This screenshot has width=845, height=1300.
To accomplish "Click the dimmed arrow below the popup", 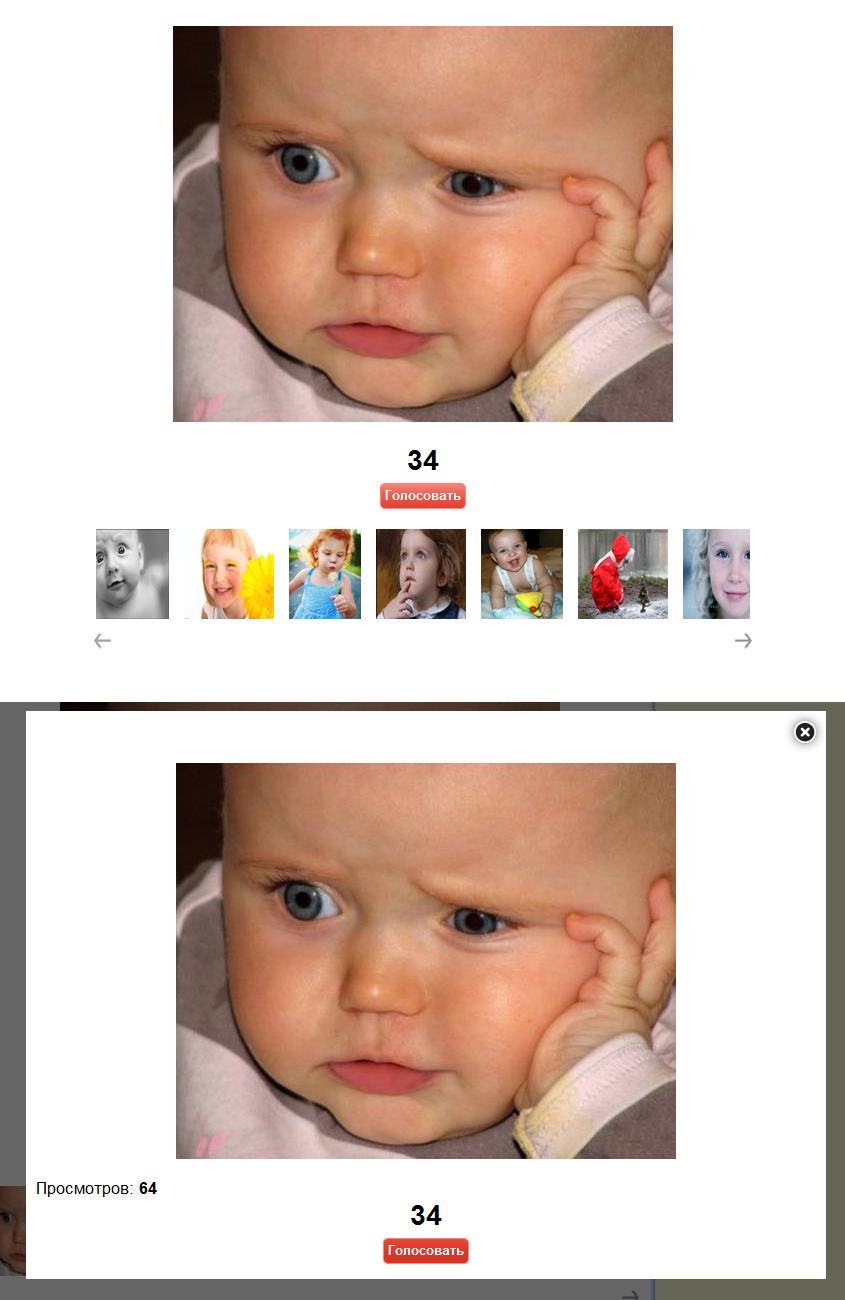I will coord(630,1293).
